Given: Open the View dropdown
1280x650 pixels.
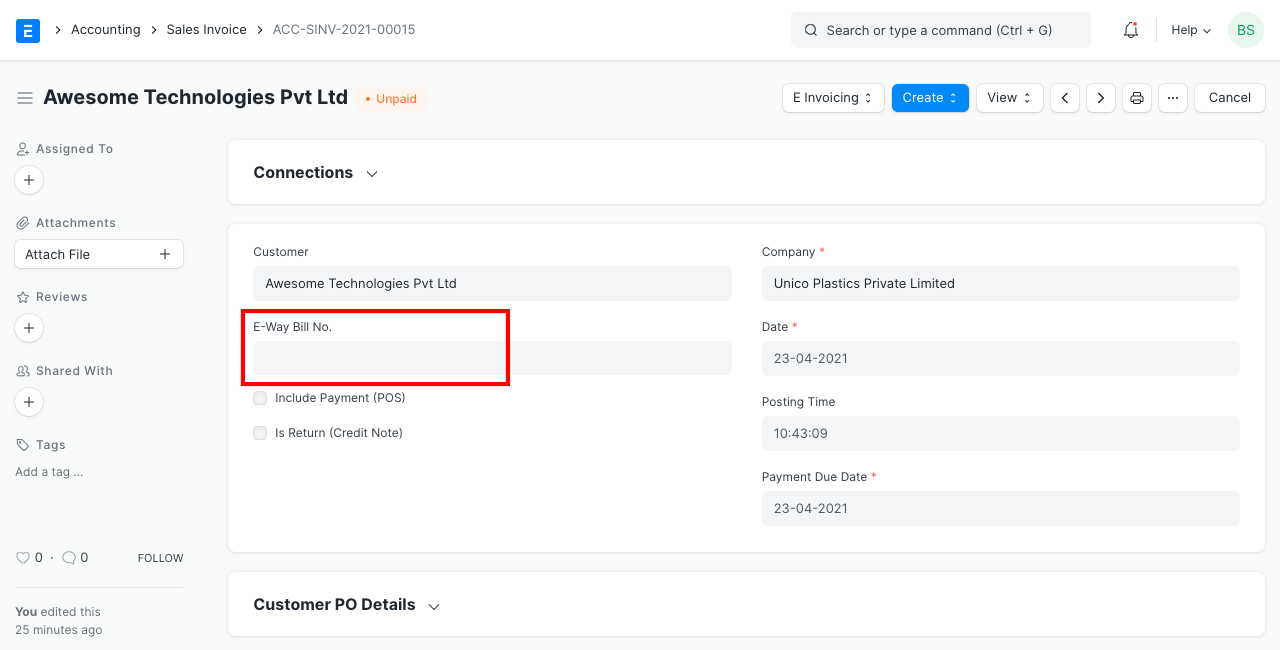Looking at the screenshot, I should coord(1009,97).
